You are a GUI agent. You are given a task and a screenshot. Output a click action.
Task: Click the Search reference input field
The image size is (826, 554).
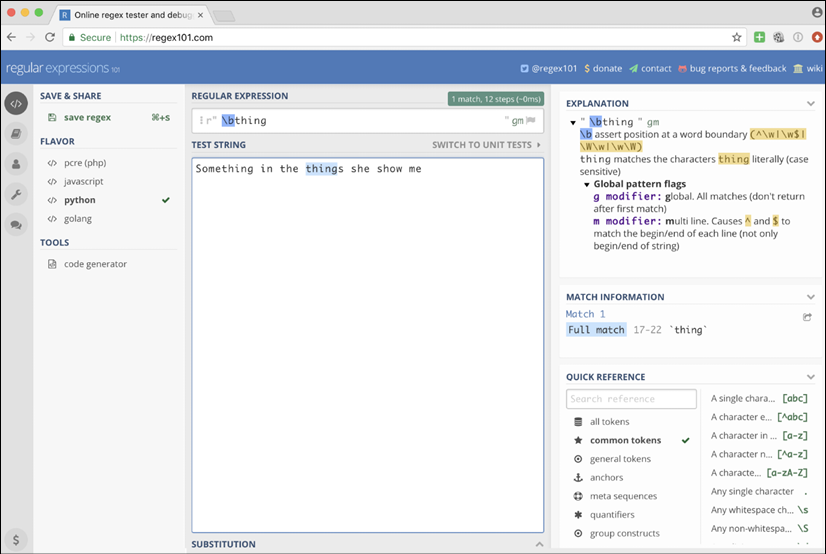pyautogui.click(x=631, y=399)
